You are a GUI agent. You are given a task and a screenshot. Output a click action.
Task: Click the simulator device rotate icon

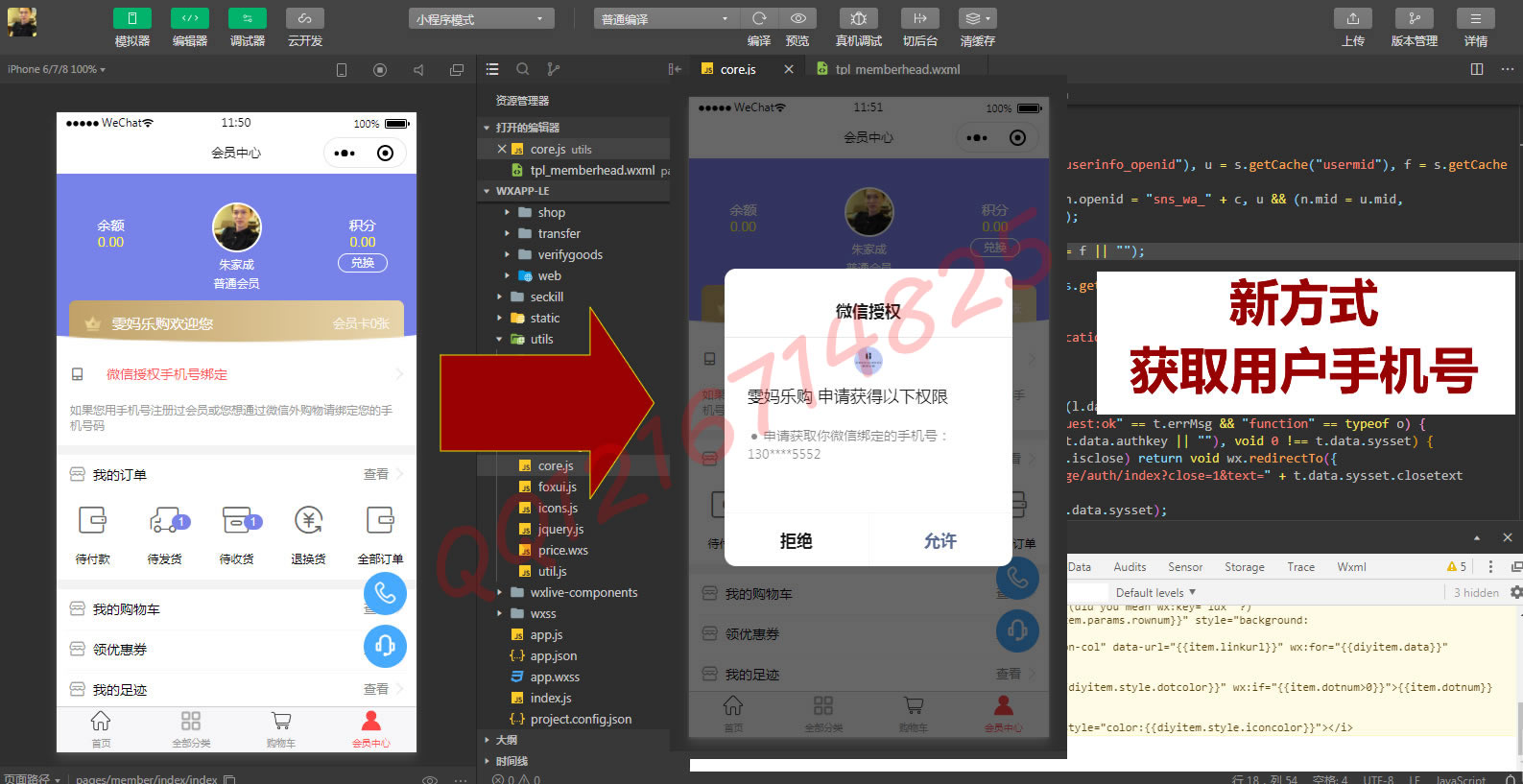[342, 70]
